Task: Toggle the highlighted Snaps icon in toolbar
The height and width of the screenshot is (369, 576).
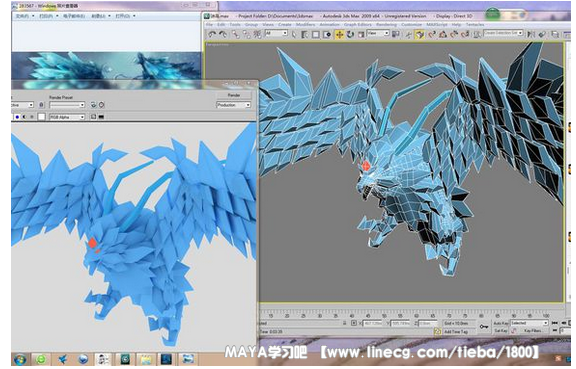Action: click(x=420, y=35)
